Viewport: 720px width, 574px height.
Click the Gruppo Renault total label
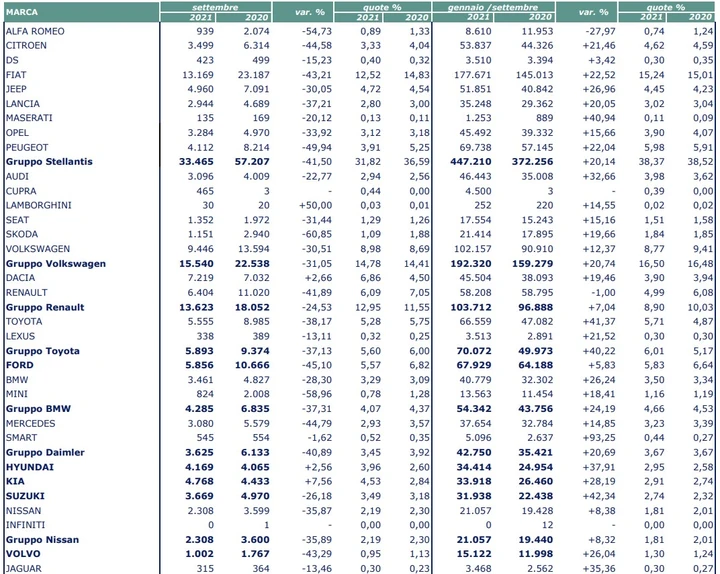pyautogui.click(x=45, y=307)
